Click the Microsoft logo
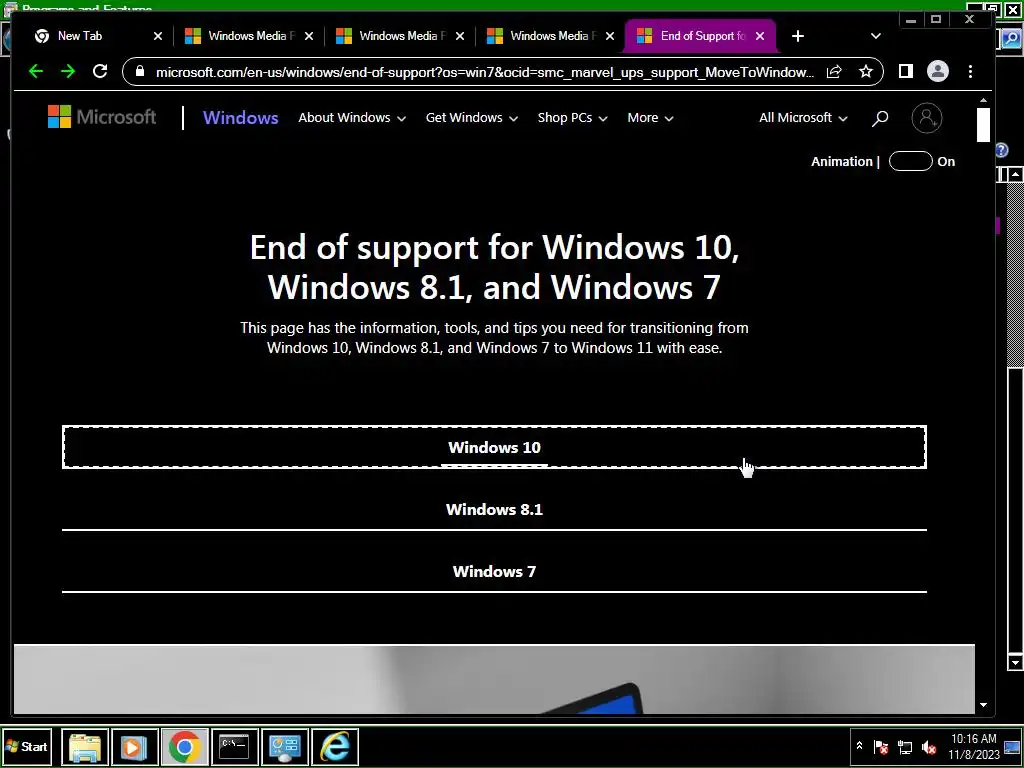The width and height of the screenshot is (1024, 768). point(102,117)
